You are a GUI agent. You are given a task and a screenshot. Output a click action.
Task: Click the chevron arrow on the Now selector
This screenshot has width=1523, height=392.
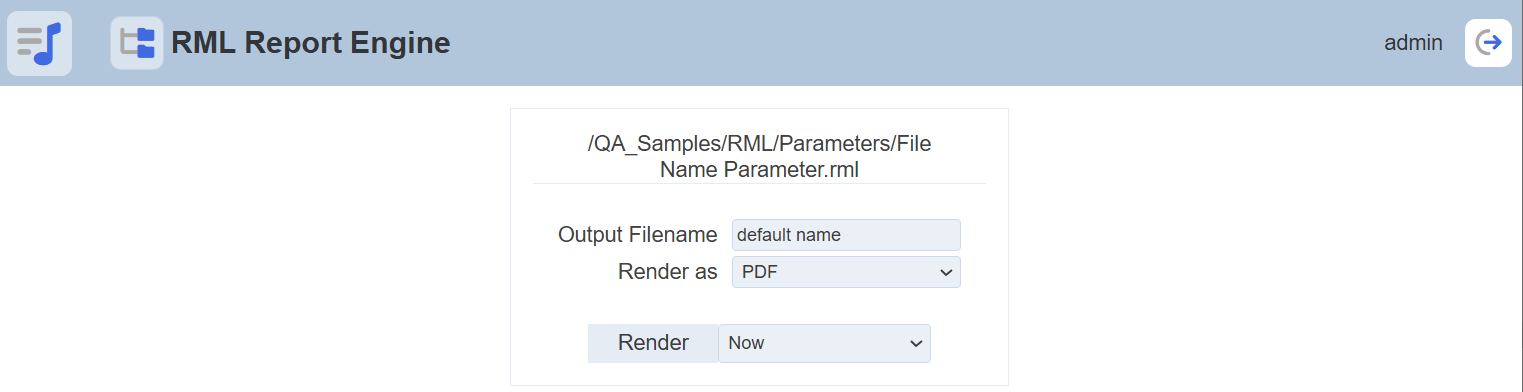coord(916,344)
